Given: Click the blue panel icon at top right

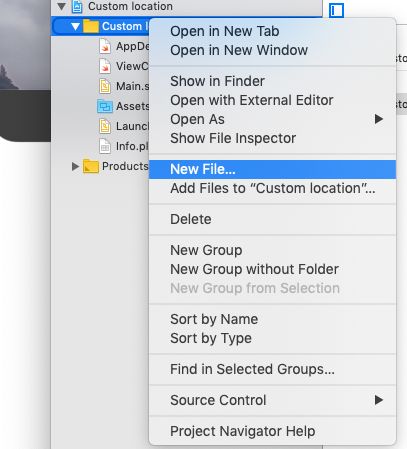Looking at the screenshot, I should pyautogui.click(x=336, y=11).
